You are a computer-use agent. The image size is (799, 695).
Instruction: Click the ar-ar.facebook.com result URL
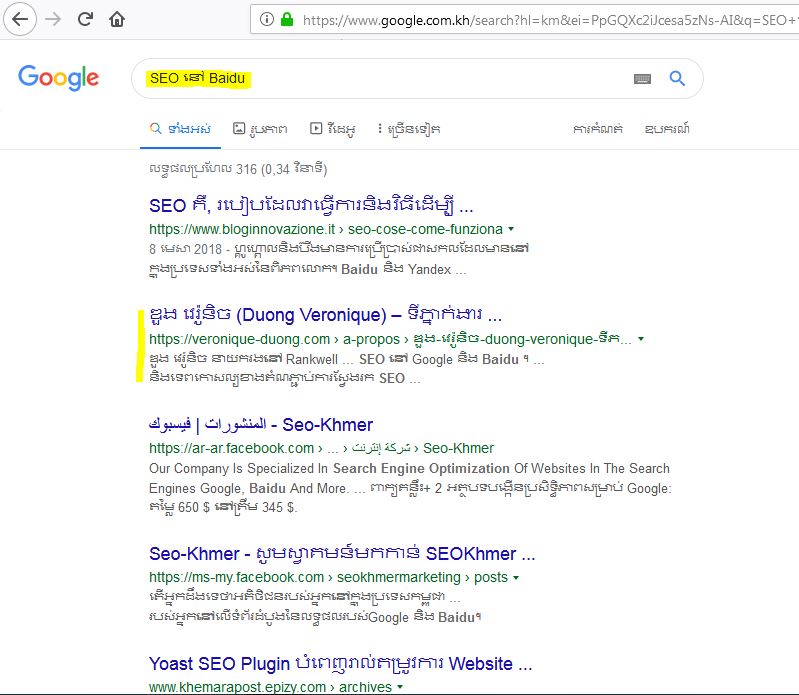pyautogui.click(x=322, y=448)
